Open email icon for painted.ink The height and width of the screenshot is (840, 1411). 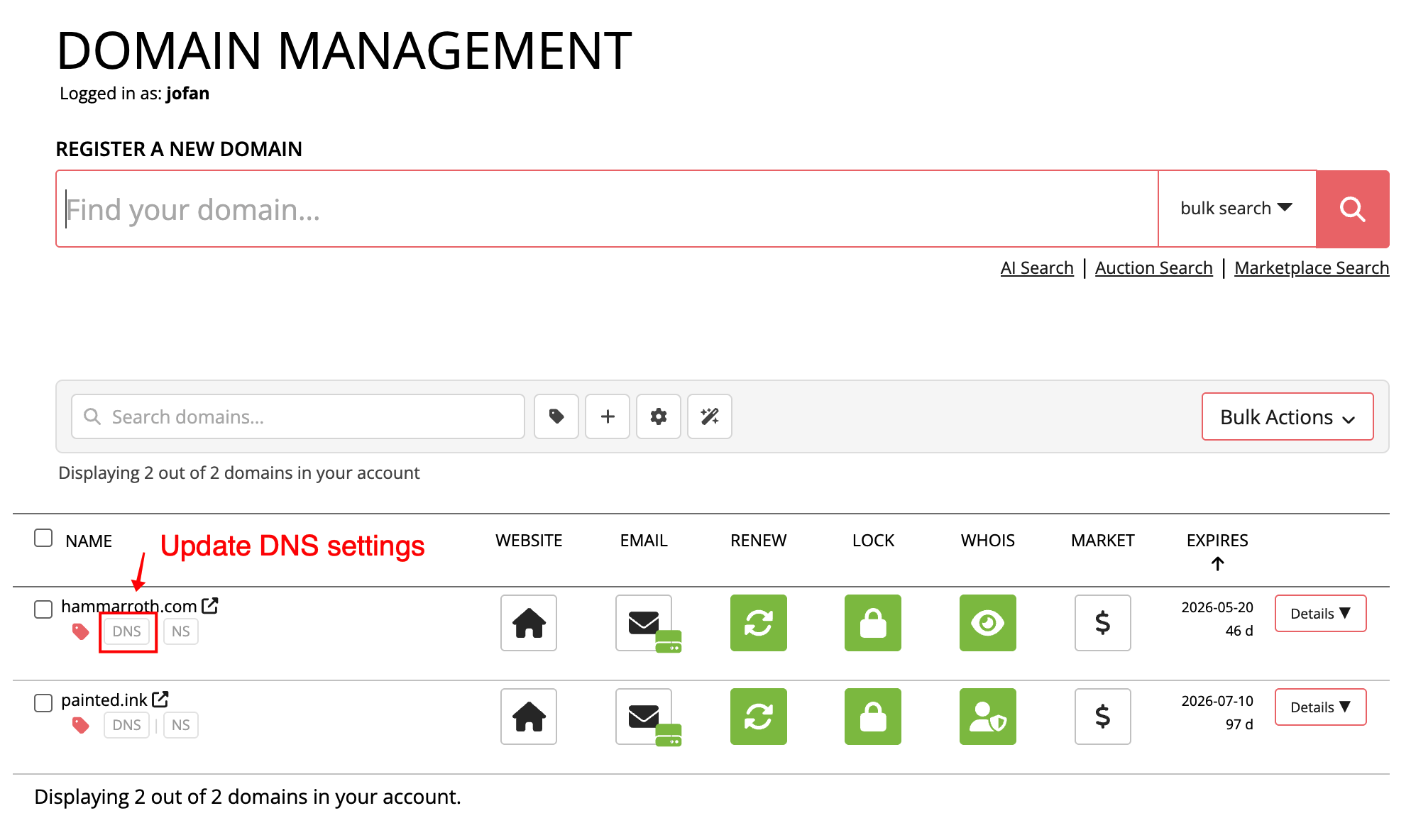pos(644,717)
